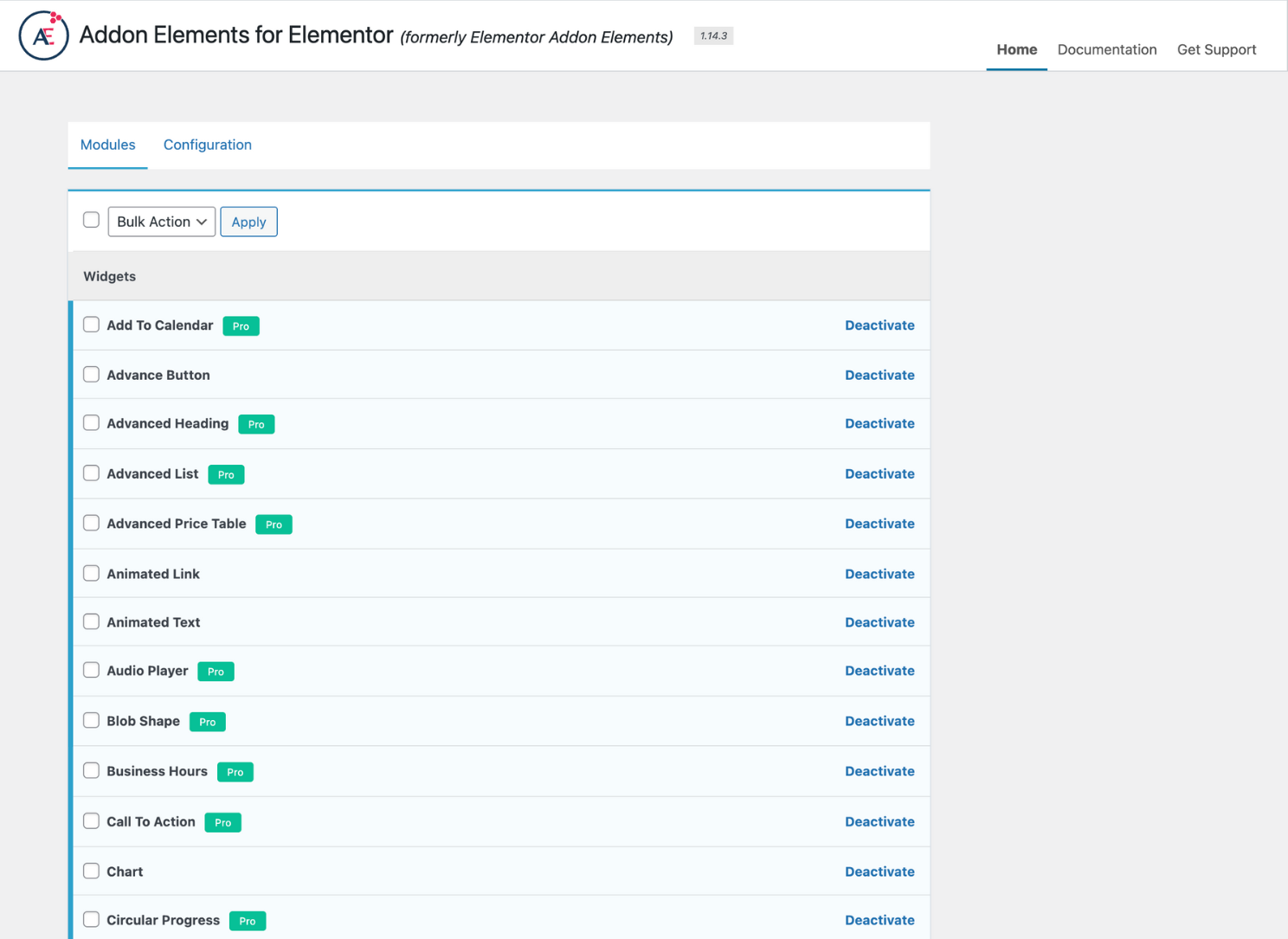Click the Pro badge next to Audio Player

tap(216, 672)
